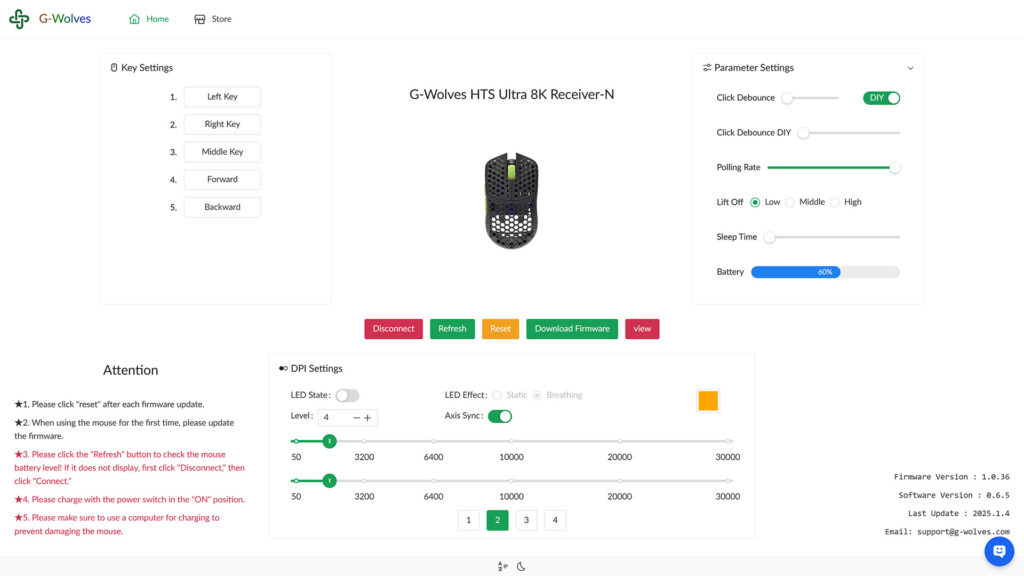Click the red Disconnect button

(x=393, y=329)
